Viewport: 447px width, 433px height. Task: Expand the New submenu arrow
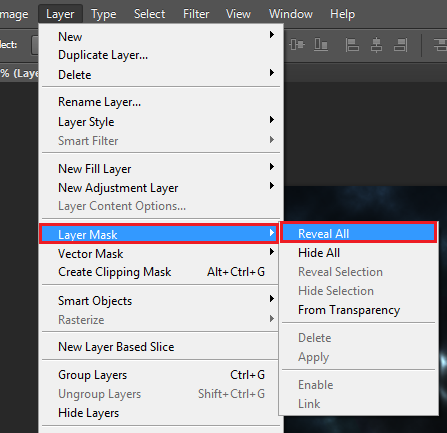point(272,35)
